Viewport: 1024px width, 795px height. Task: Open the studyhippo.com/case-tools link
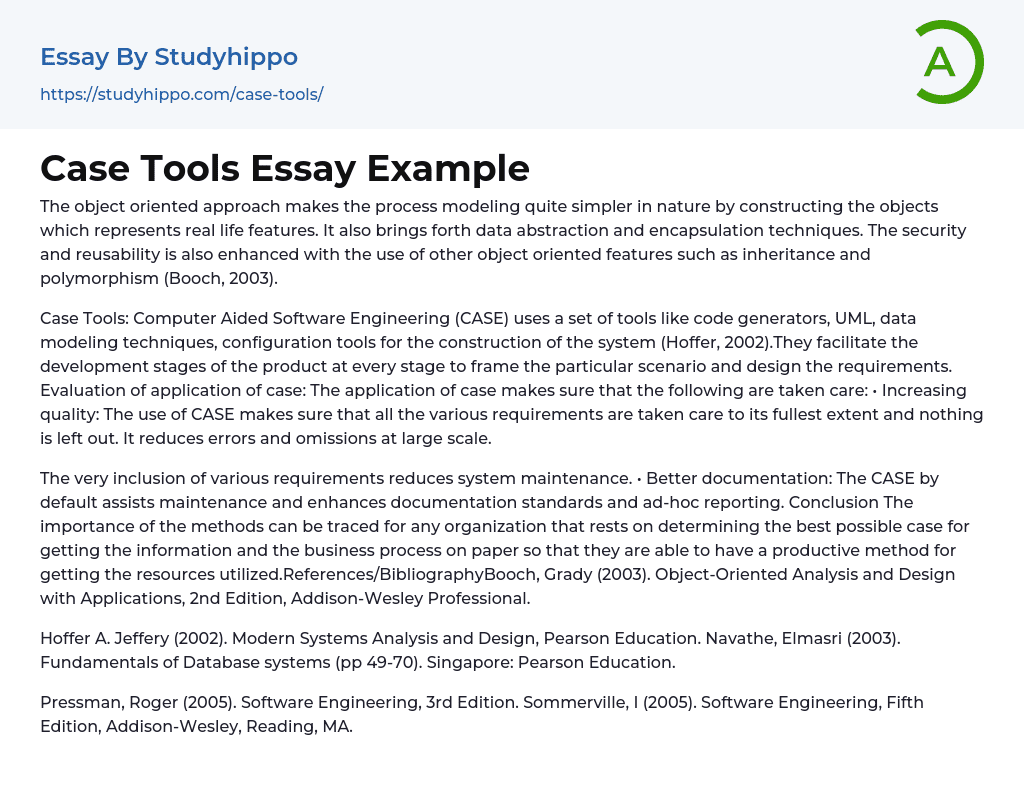pyautogui.click(x=181, y=94)
